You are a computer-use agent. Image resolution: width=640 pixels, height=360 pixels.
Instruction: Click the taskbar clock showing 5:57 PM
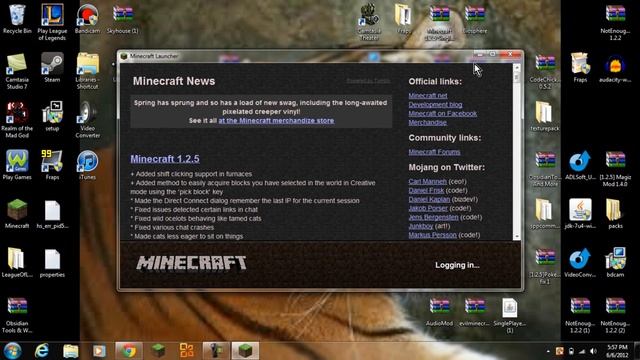pos(617,351)
